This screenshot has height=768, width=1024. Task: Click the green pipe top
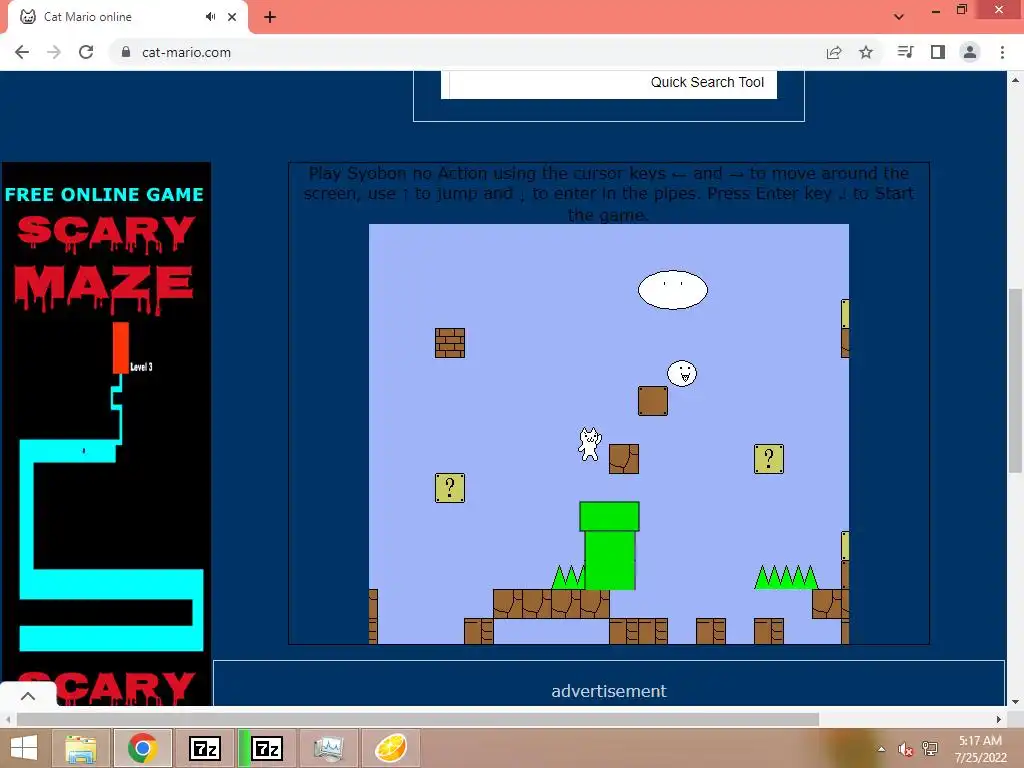pos(609,517)
